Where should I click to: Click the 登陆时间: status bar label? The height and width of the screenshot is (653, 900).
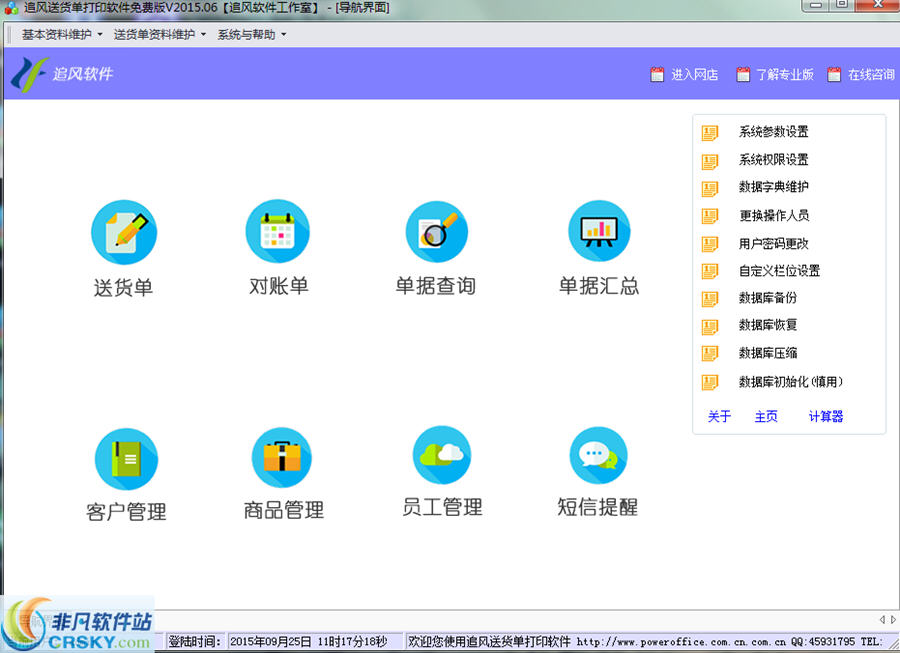coord(194,642)
